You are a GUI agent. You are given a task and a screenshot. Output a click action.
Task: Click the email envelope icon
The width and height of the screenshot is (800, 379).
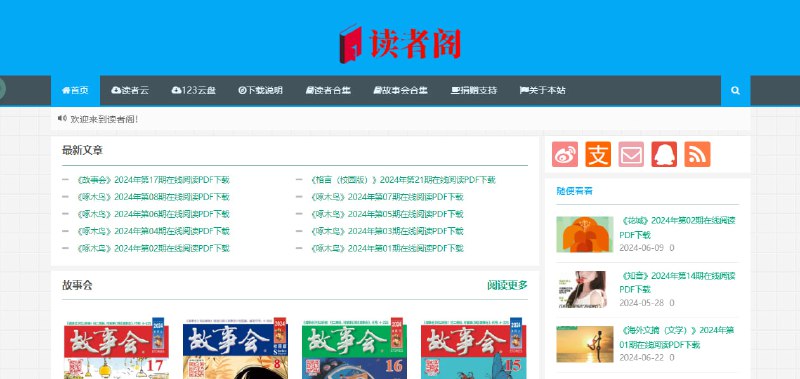click(x=631, y=155)
